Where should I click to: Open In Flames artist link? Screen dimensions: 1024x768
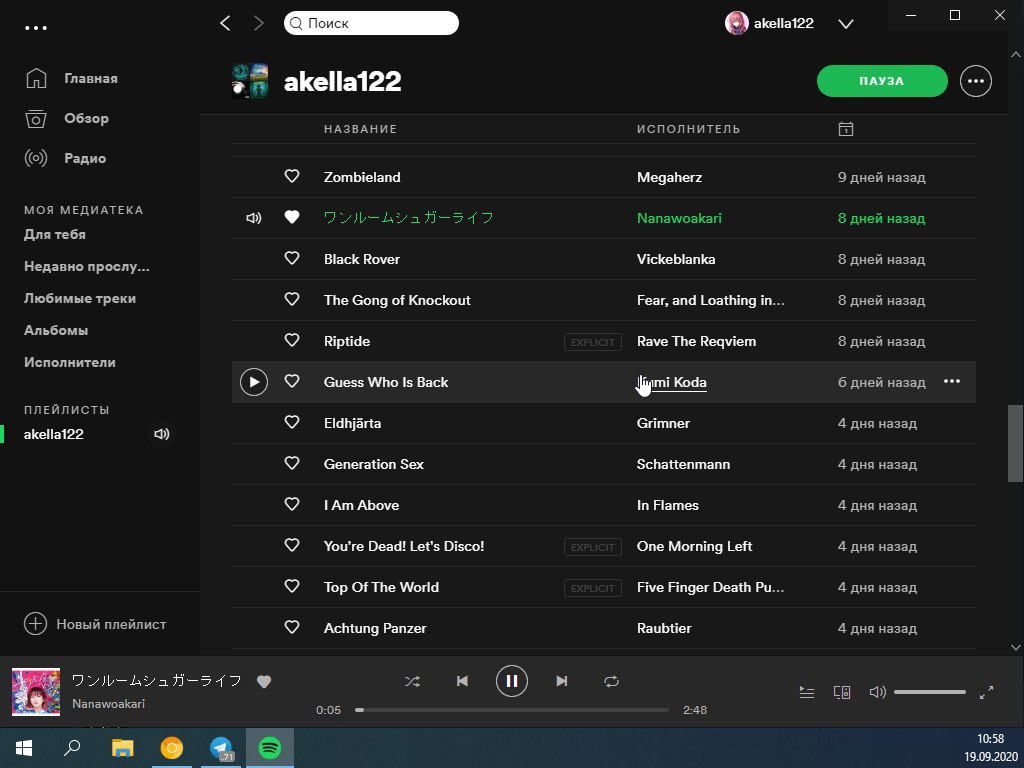pos(667,505)
